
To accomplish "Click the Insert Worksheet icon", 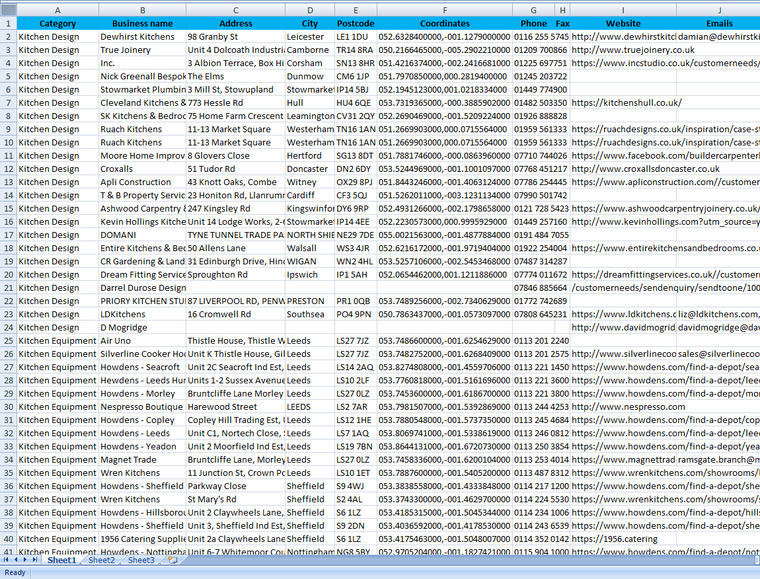I will [x=173, y=560].
